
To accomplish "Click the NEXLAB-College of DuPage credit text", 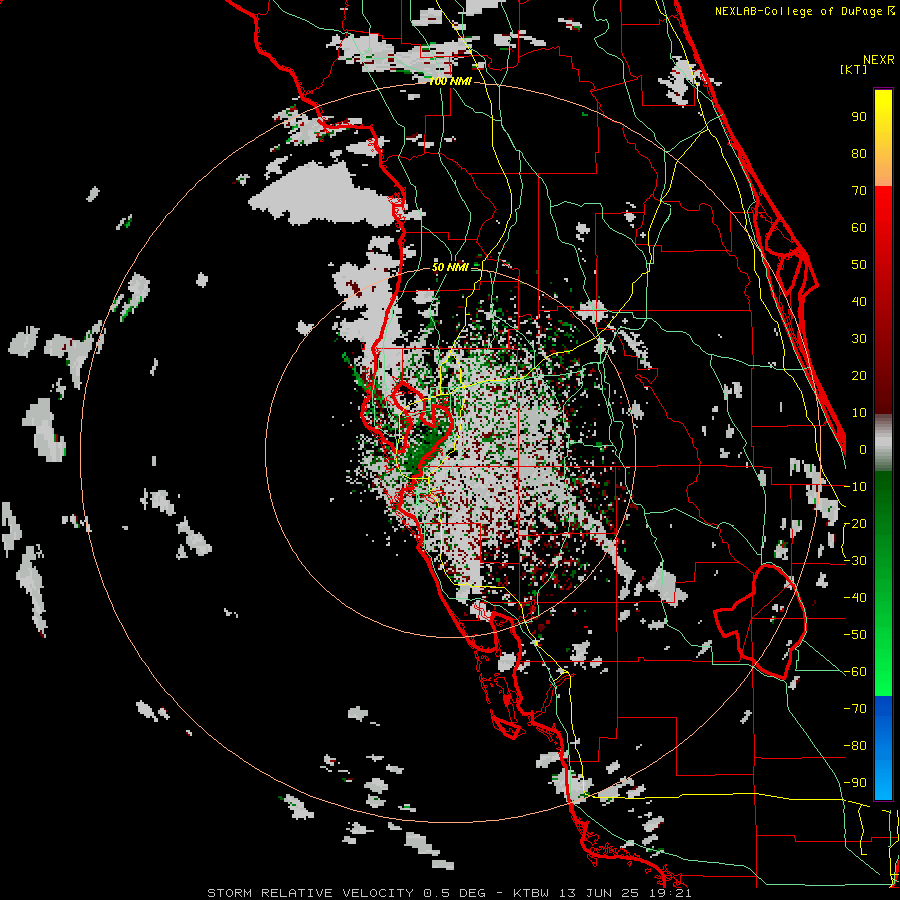I will [x=804, y=11].
